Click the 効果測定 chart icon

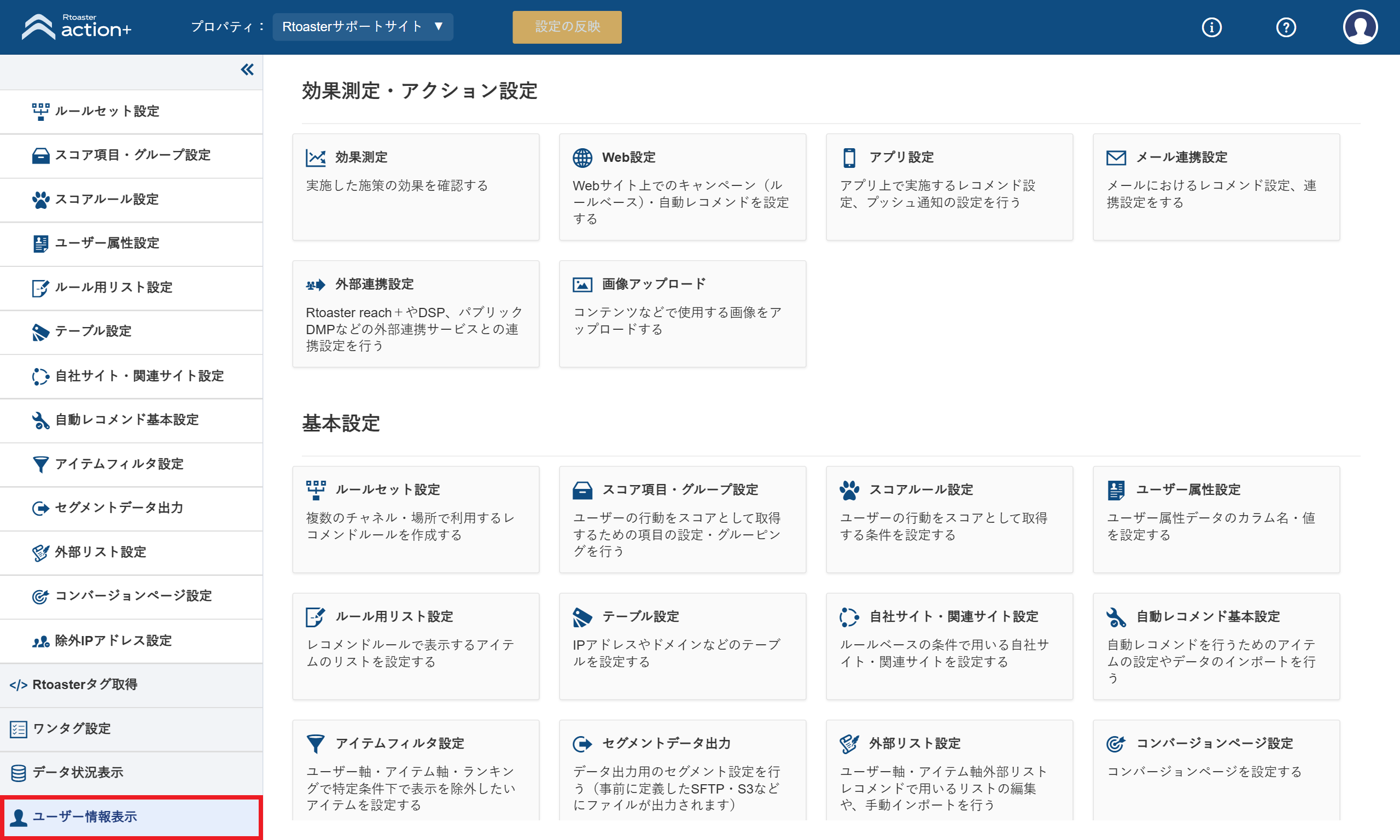(316, 158)
